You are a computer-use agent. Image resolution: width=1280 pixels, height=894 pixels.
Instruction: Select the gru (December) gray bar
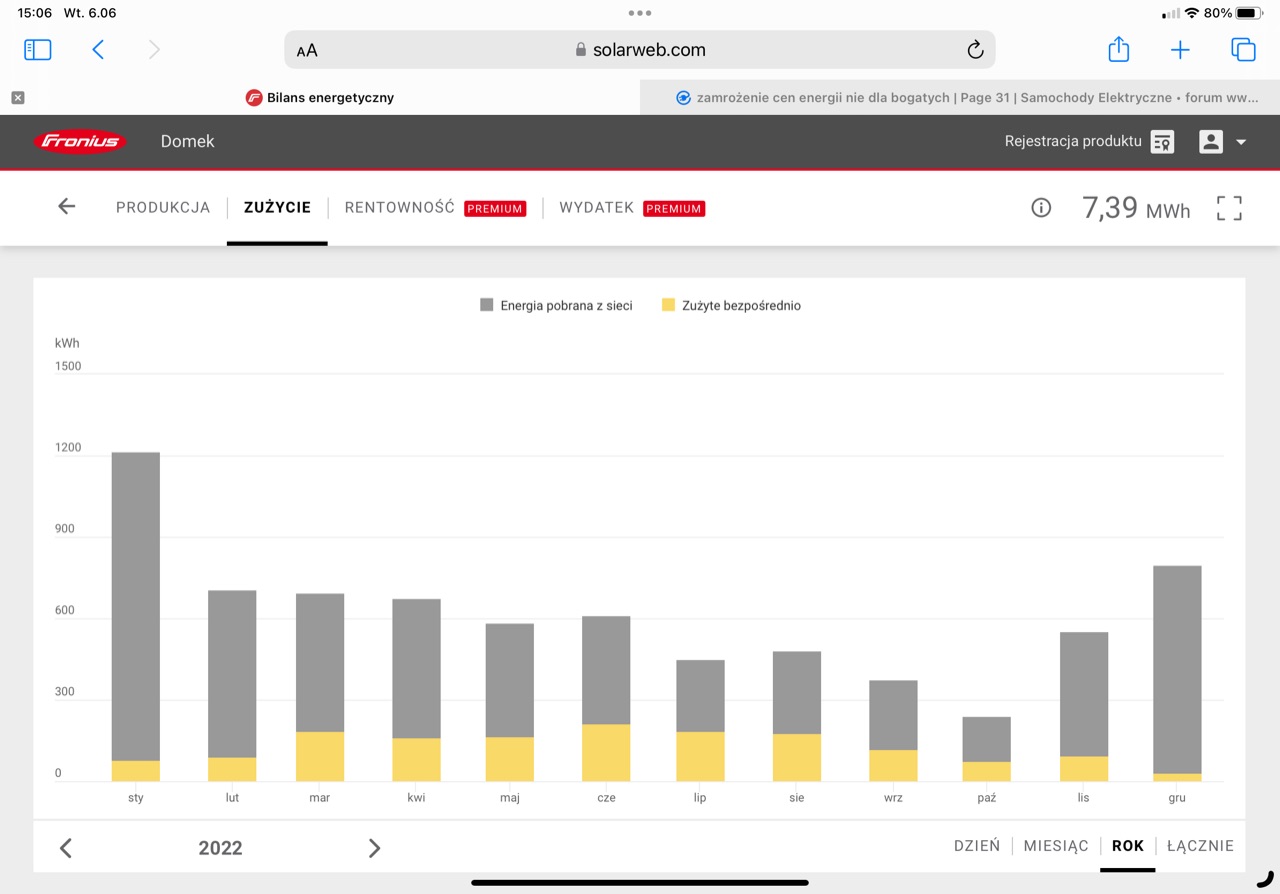click(1177, 670)
